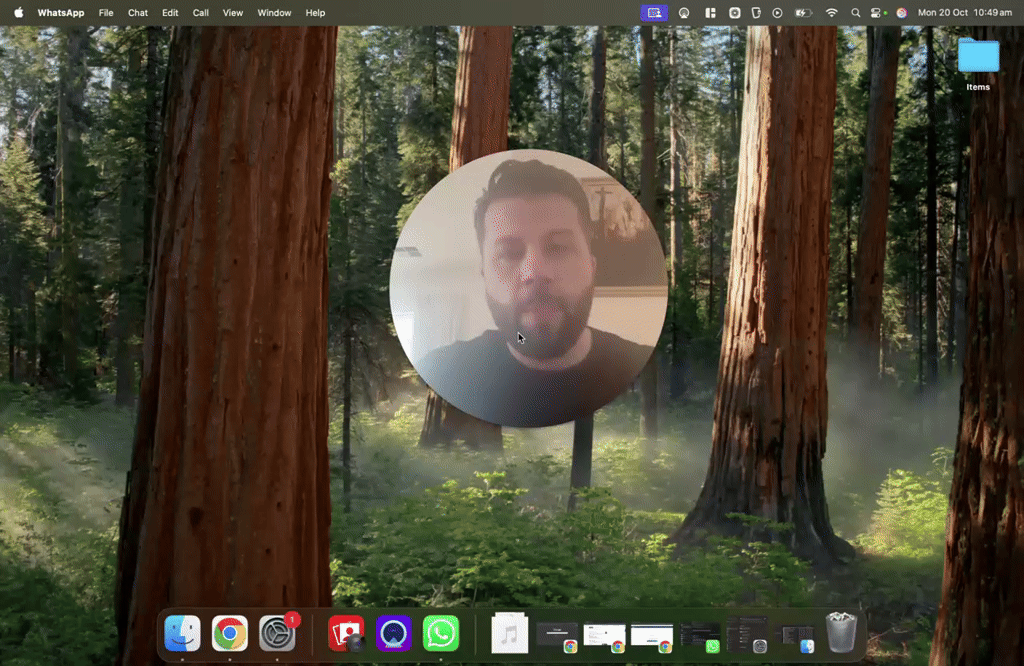Open the WhatsApp application menu

coord(61,12)
